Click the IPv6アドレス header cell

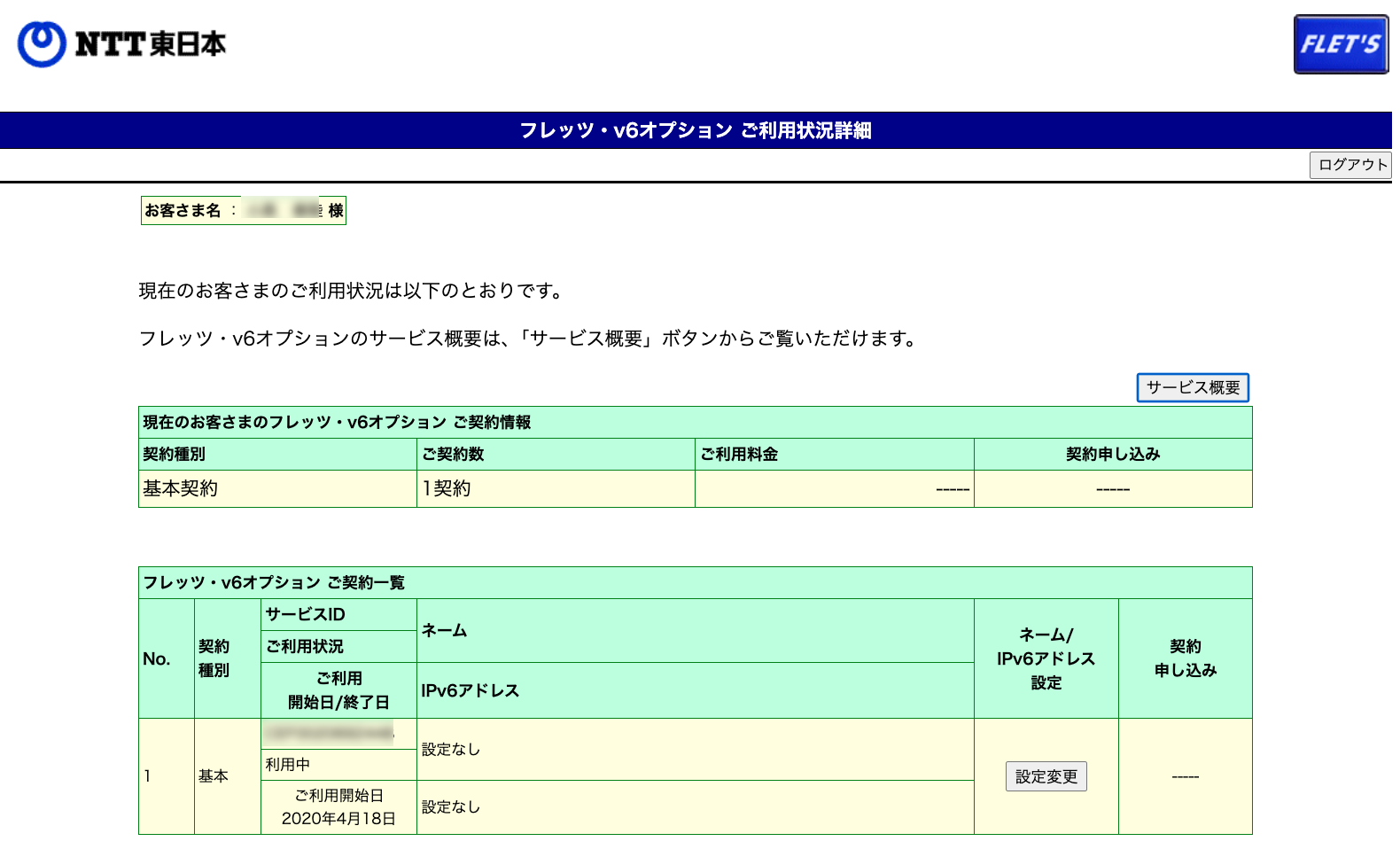tap(696, 690)
